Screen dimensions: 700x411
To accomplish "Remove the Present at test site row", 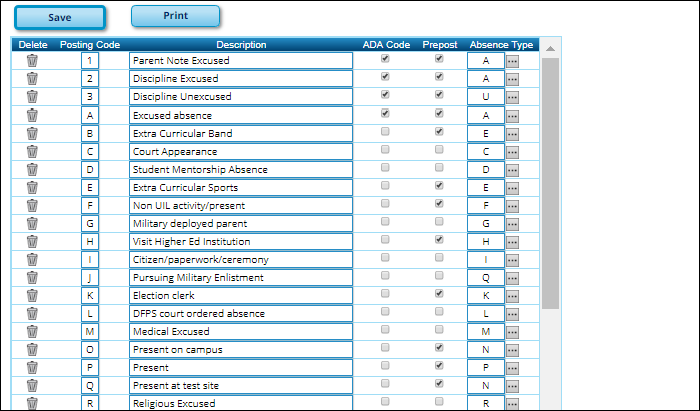I will pyautogui.click(x=32, y=385).
